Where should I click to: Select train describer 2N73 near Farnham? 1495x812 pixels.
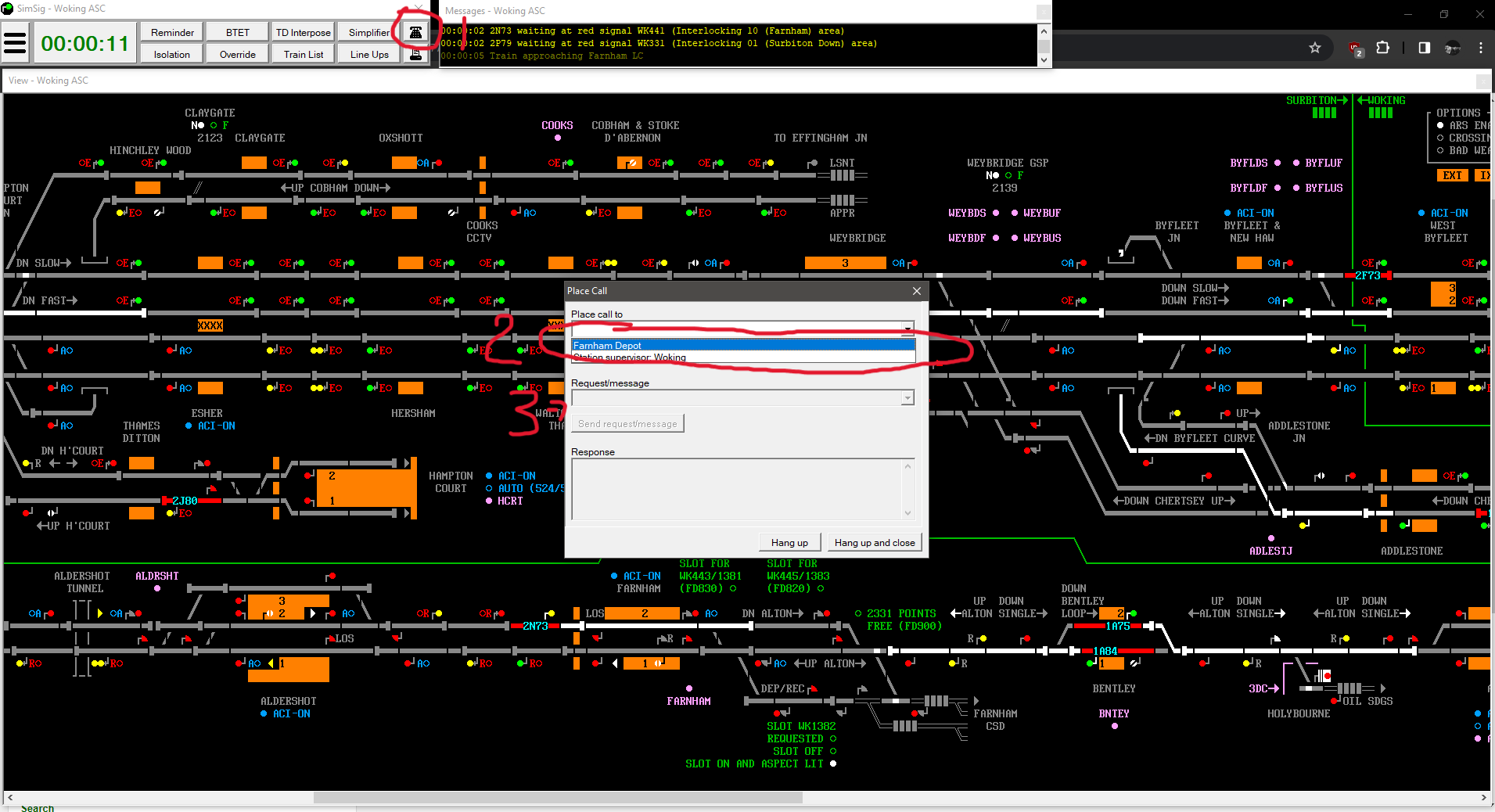pos(535,626)
